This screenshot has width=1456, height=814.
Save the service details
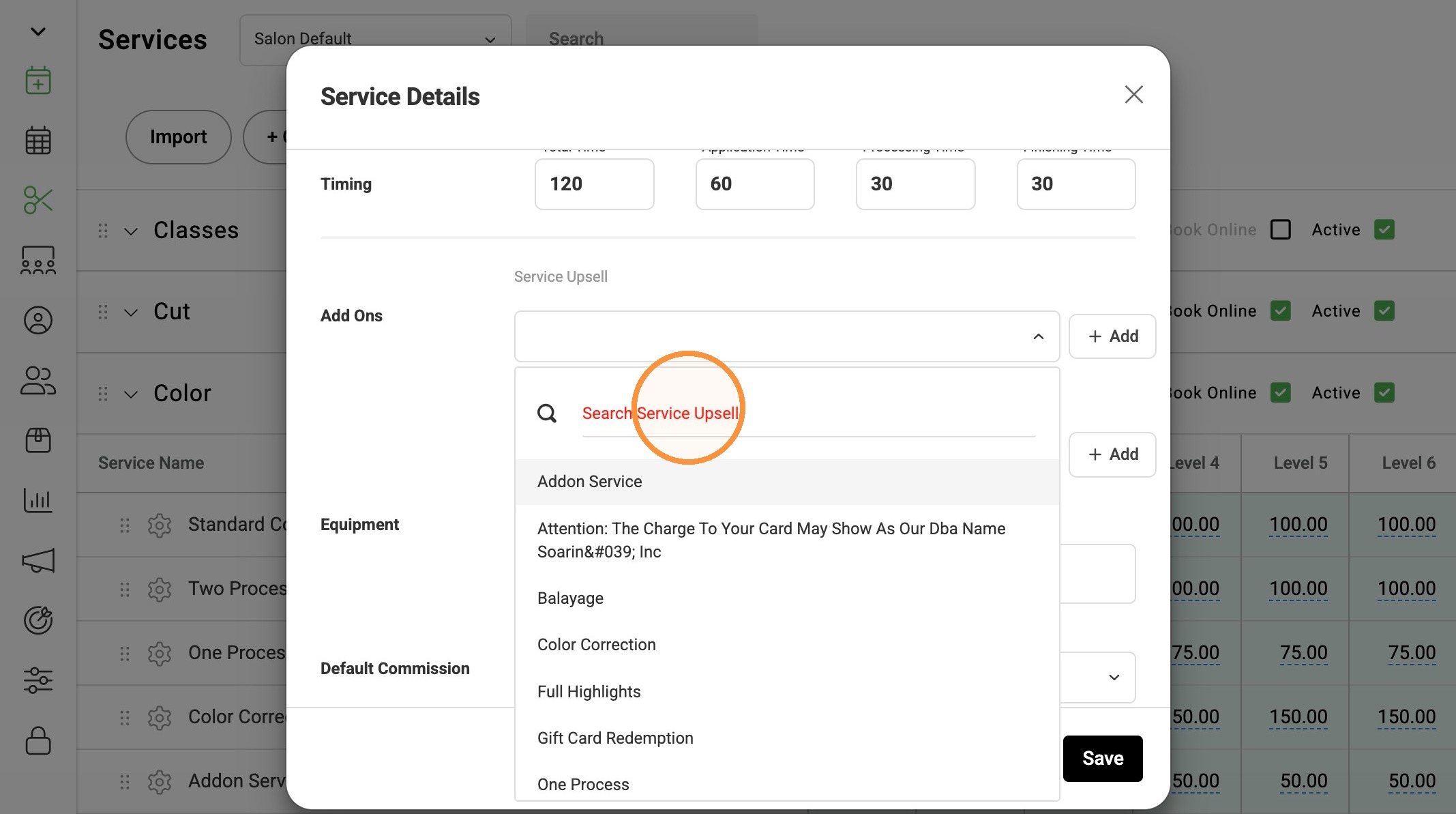(1103, 758)
